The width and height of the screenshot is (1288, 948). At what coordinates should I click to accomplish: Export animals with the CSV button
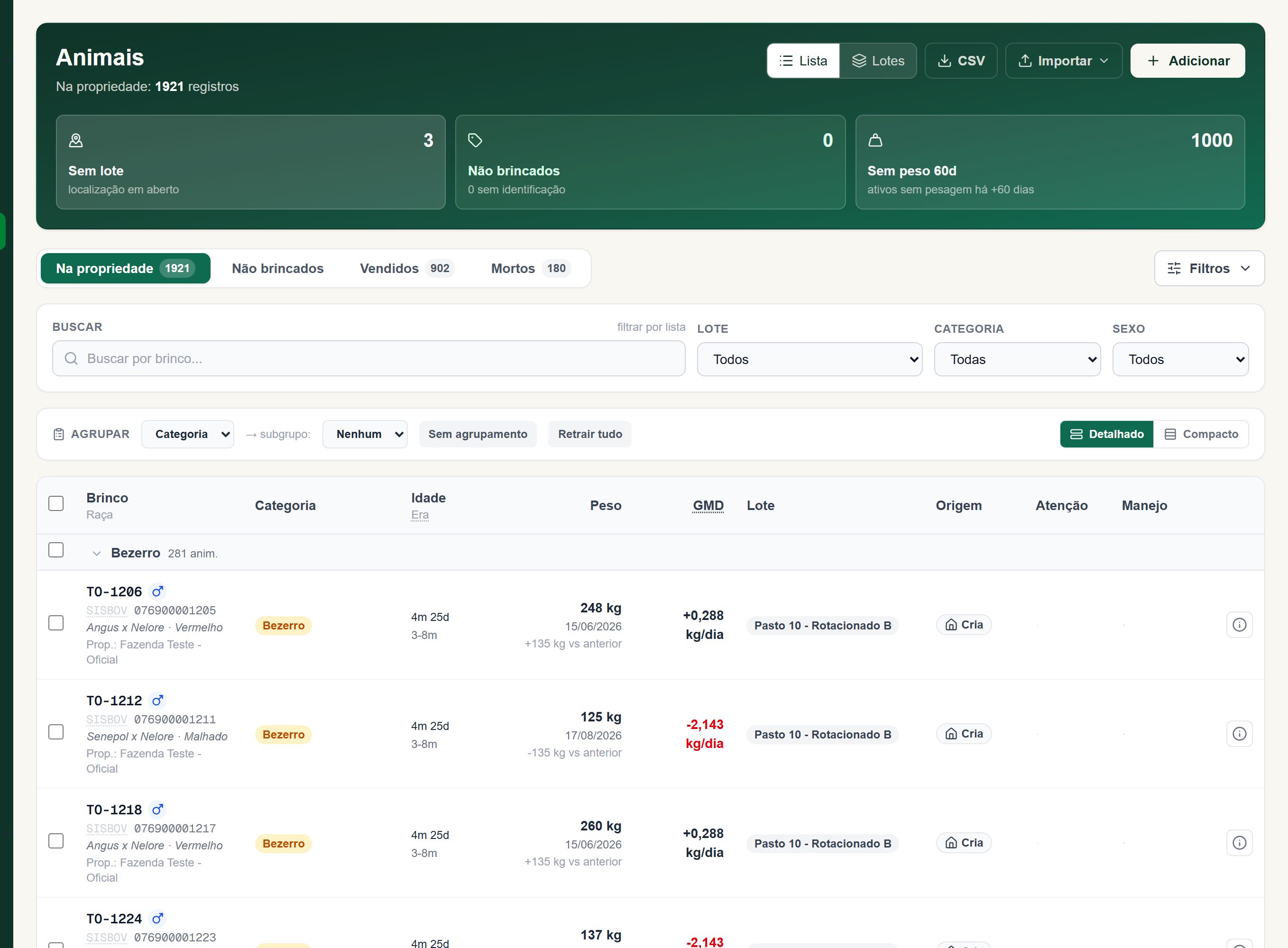coord(961,61)
